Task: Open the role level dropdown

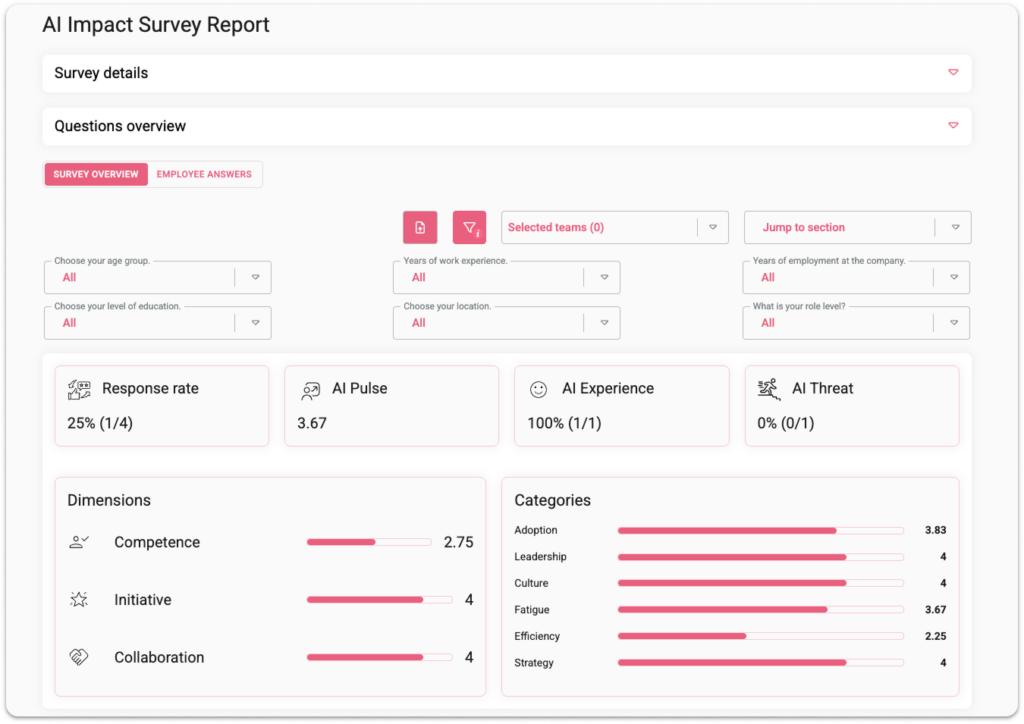Action: (x=856, y=323)
